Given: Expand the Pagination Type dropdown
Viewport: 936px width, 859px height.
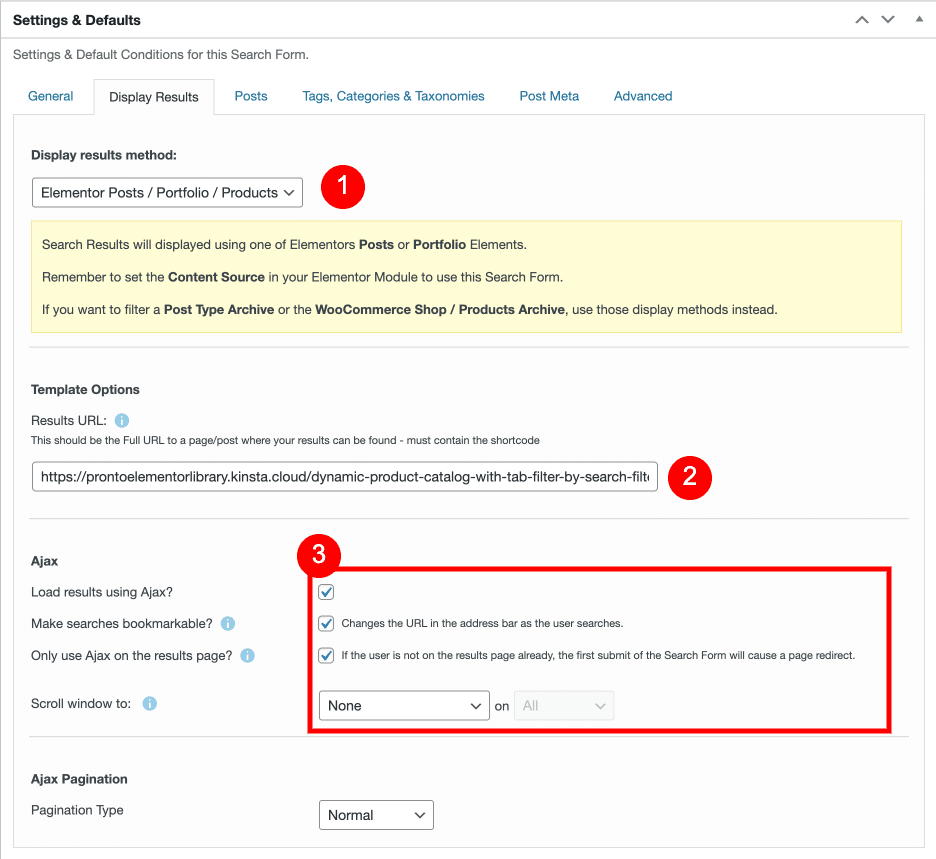Looking at the screenshot, I should pyautogui.click(x=376, y=815).
